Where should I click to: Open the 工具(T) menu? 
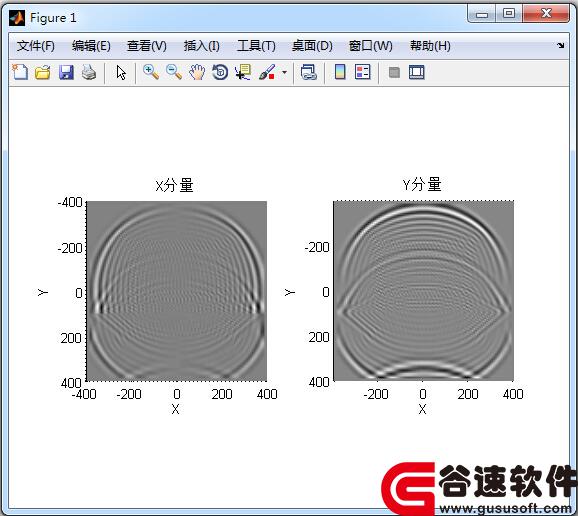pos(256,46)
